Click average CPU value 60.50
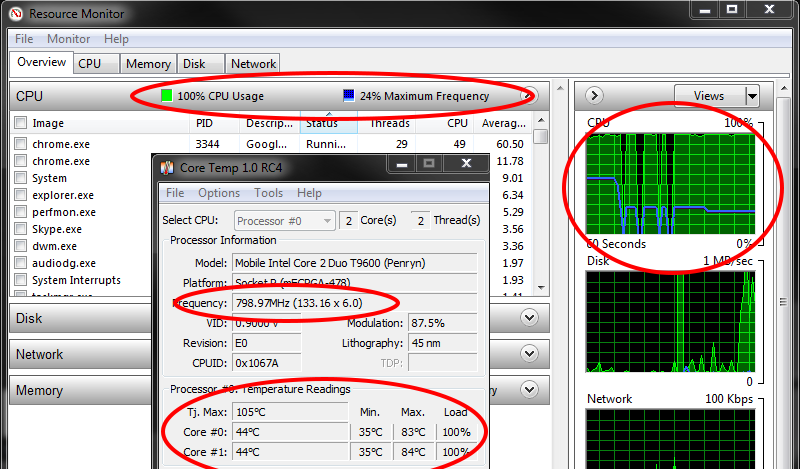Viewport: 800px width, 469px height. pos(510,144)
